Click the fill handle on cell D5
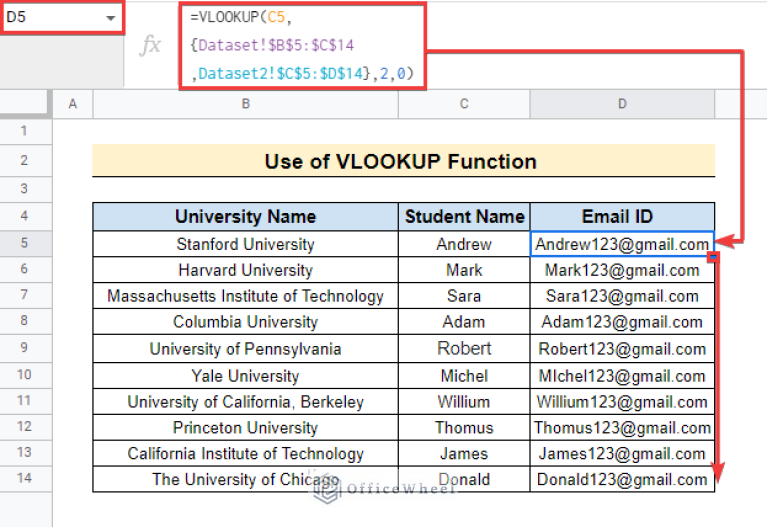This screenshot has height=527, width=767. (713, 257)
